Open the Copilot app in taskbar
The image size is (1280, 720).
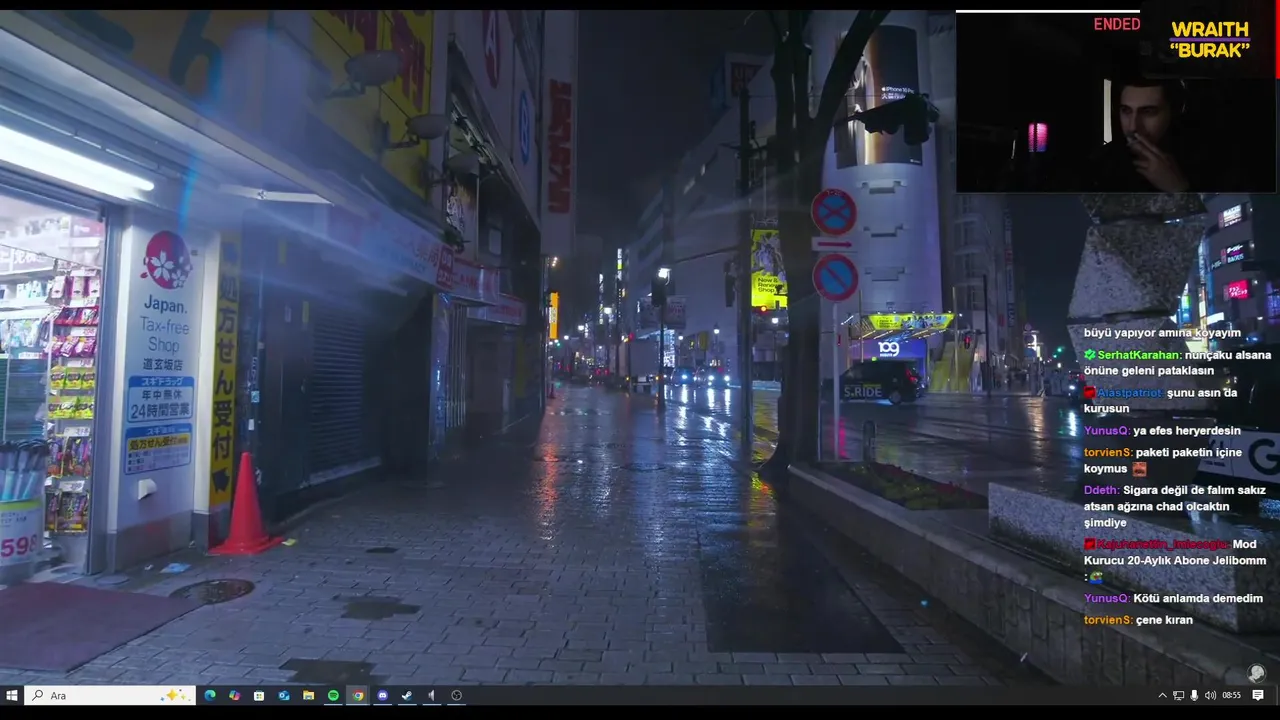234,695
